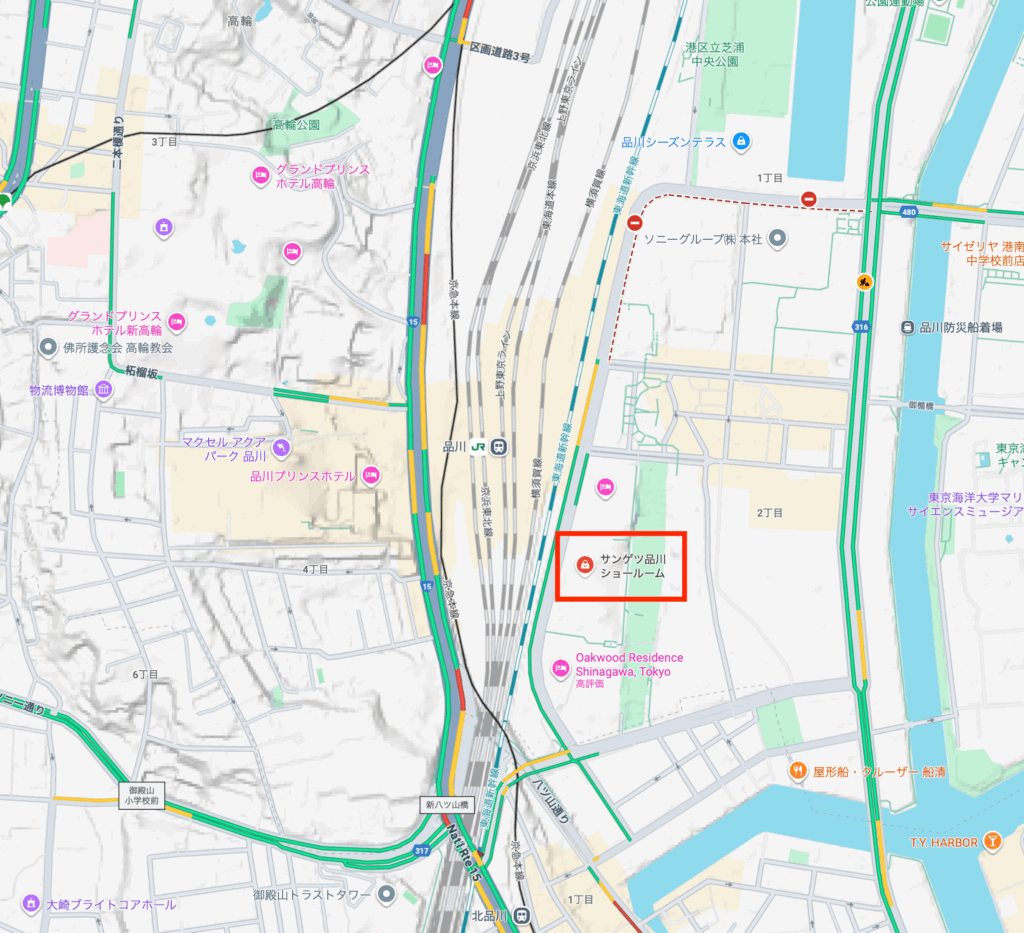This screenshot has height=933, width=1024.
Task: Select the 新八ツ山橋 intersection label
Action: (447, 804)
